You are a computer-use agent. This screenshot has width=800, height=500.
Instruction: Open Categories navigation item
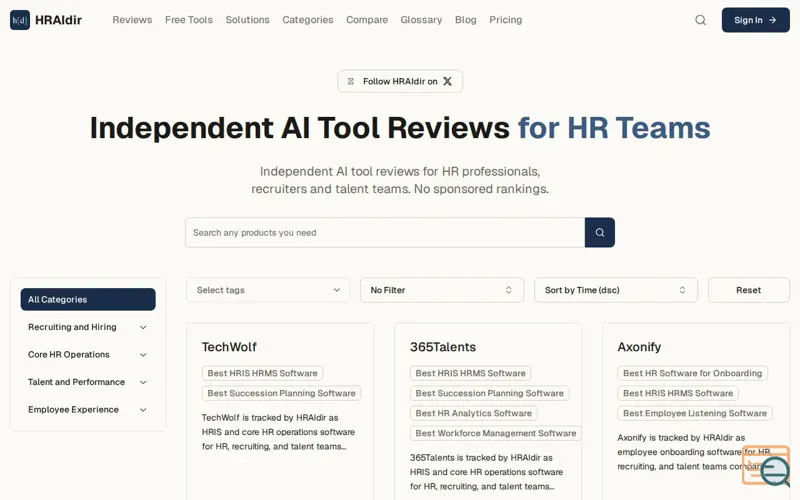[x=308, y=20]
